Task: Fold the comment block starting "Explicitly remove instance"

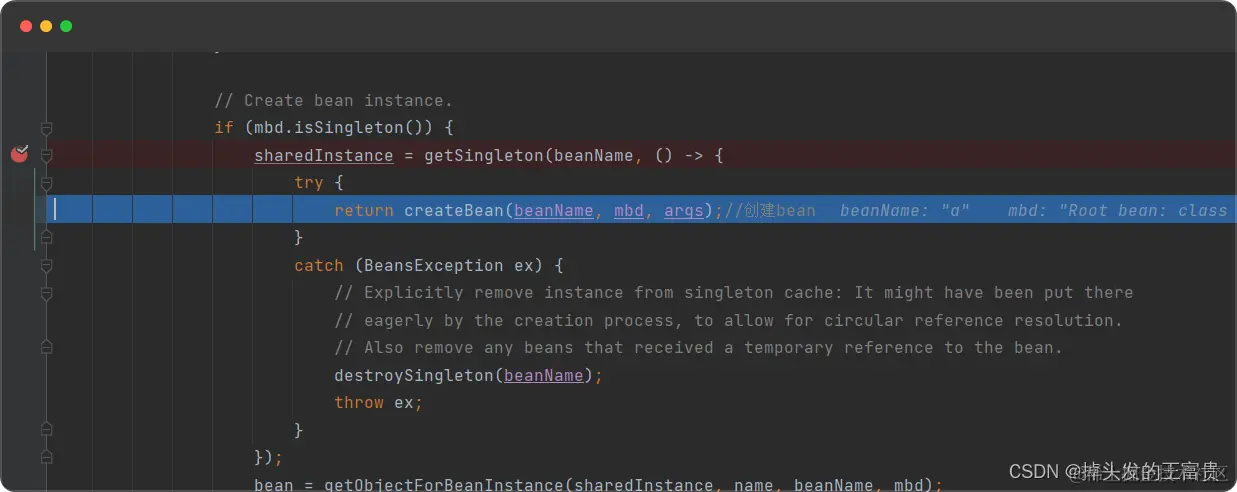Action: pyautogui.click(x=46, y=293)
